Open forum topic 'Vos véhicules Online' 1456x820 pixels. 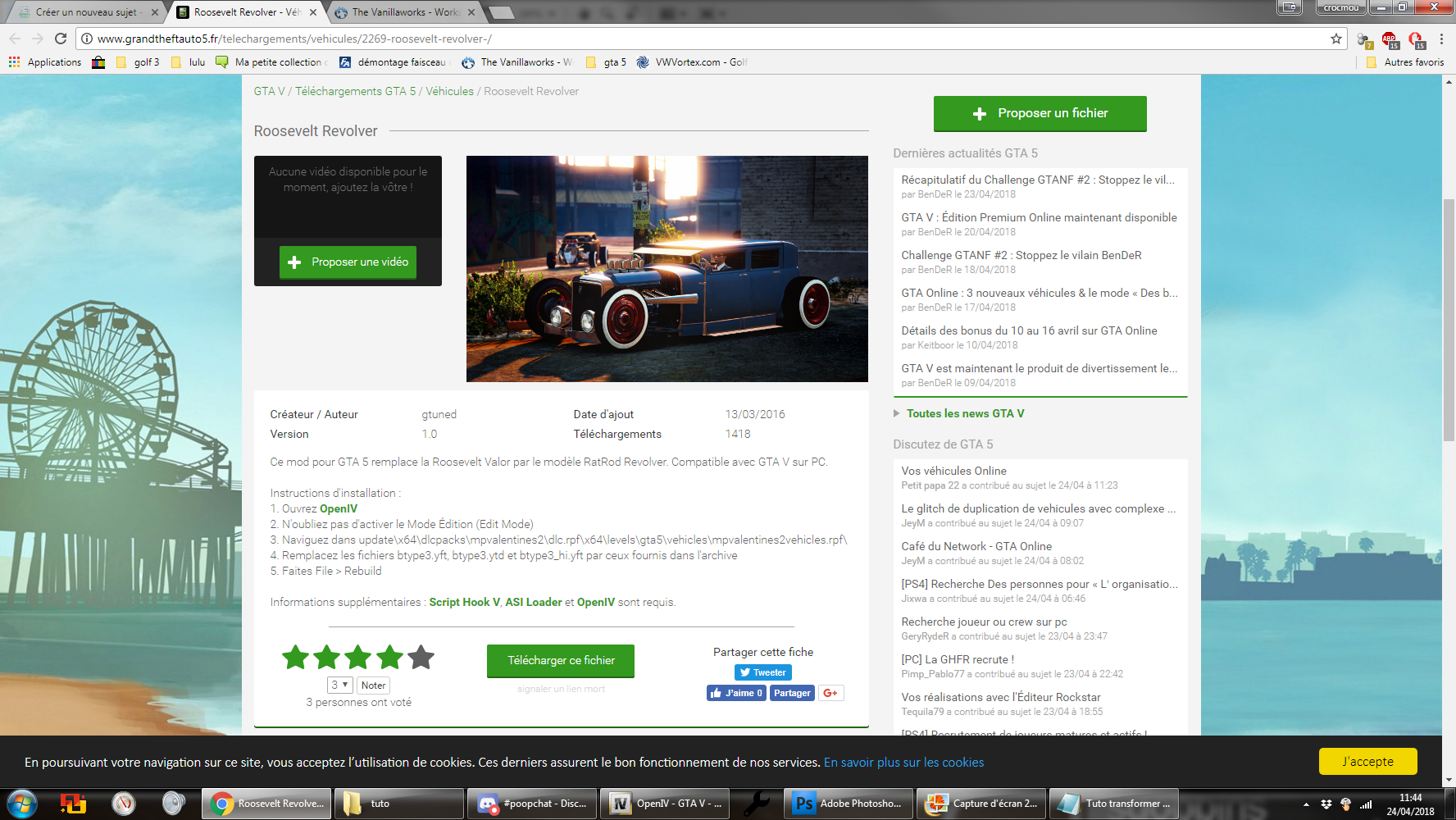point(953,471)
